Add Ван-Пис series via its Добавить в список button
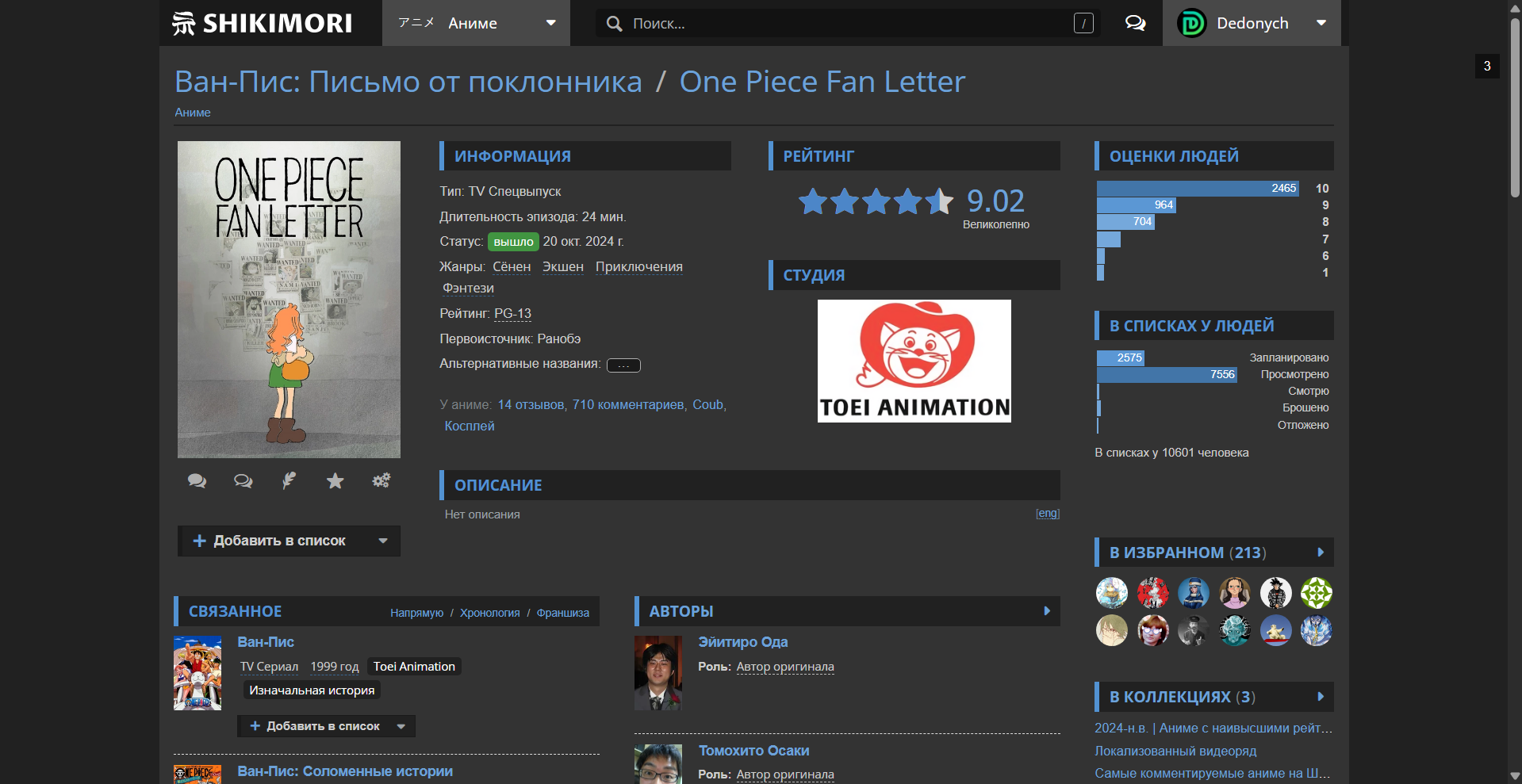This screenshot has width=1522, height=784. [x=315, y=726]
